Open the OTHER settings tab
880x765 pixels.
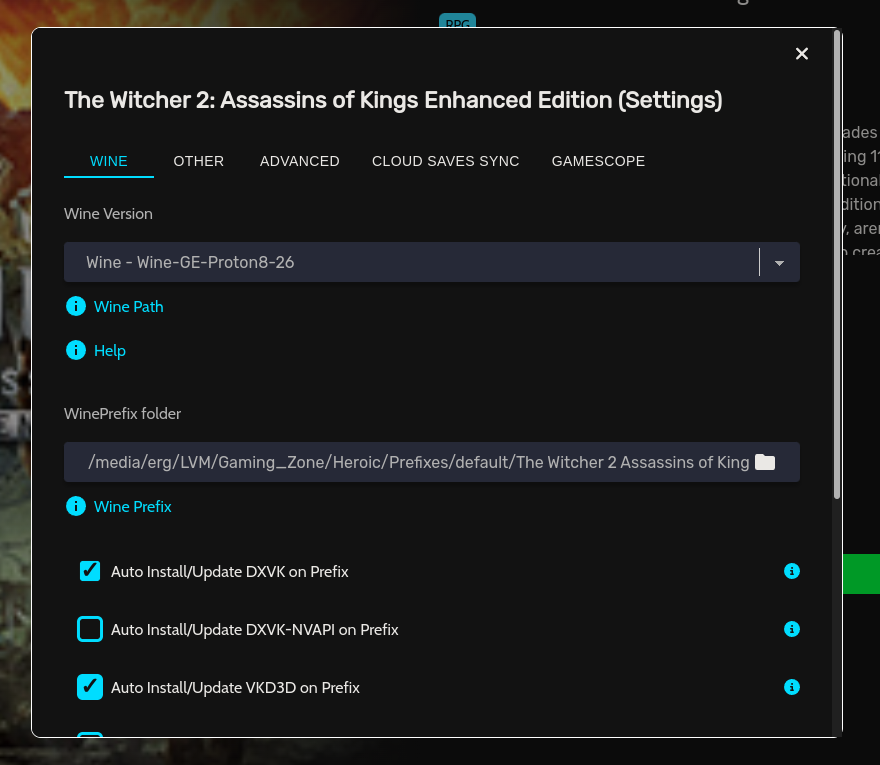[199, 161]
